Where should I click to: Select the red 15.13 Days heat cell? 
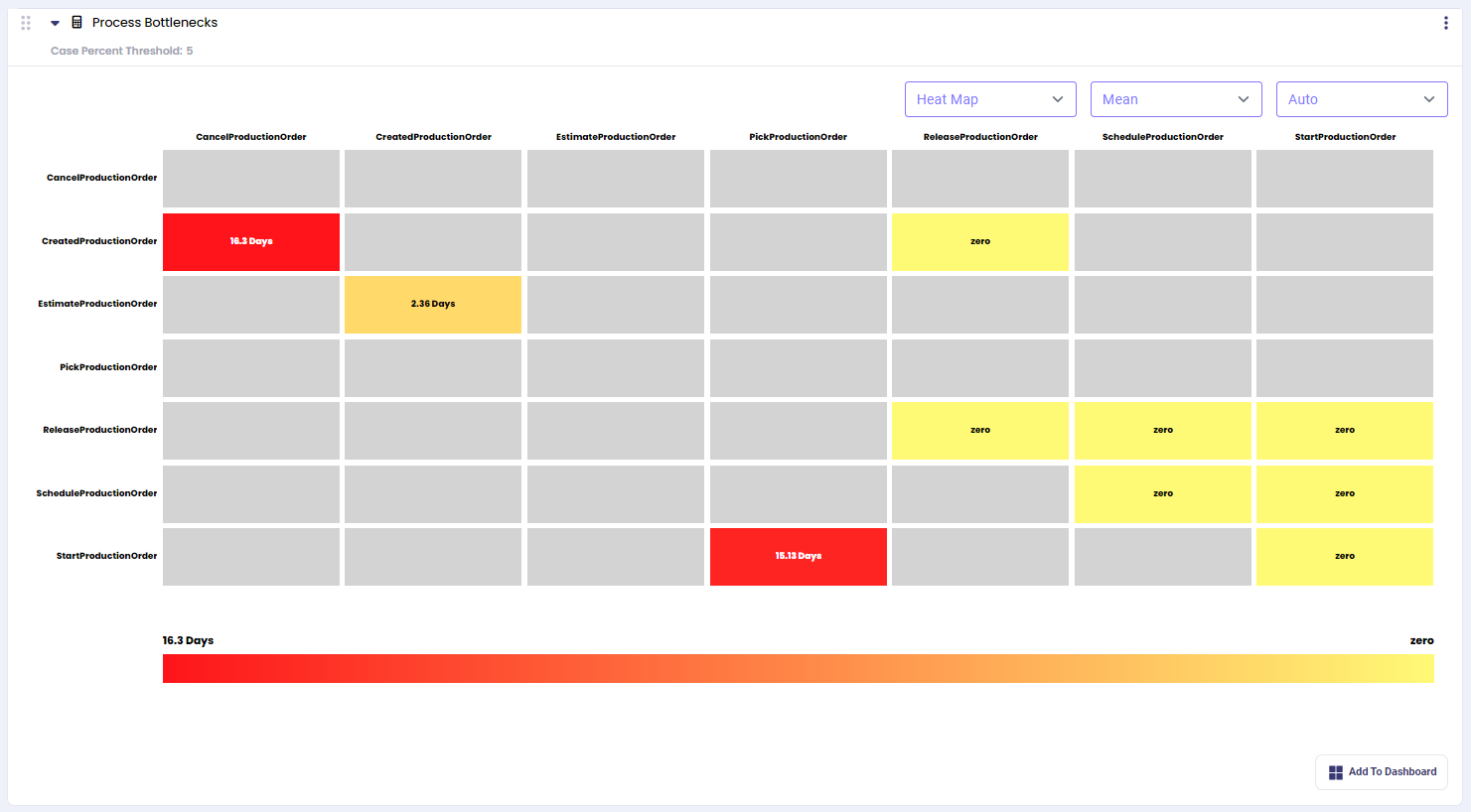click(799, 556)
